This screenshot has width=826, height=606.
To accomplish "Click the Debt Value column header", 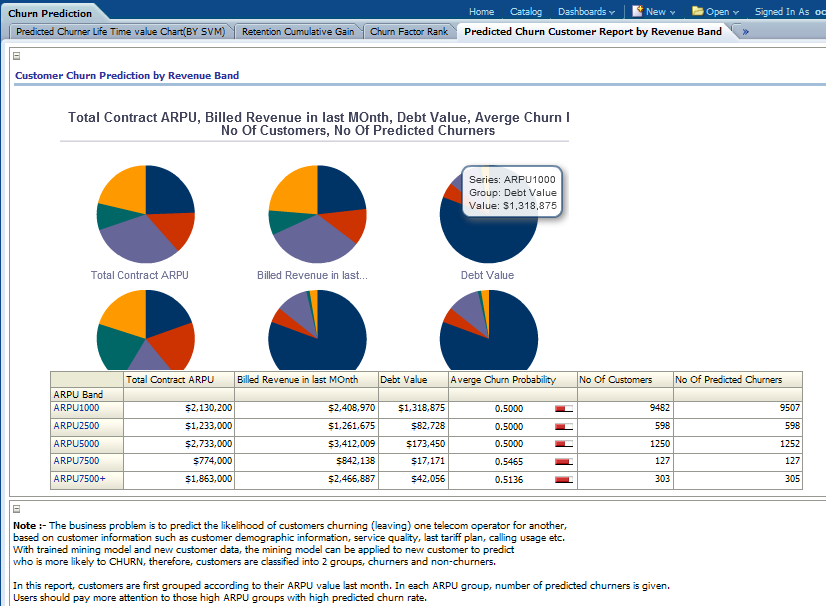I will click(413, 379).
